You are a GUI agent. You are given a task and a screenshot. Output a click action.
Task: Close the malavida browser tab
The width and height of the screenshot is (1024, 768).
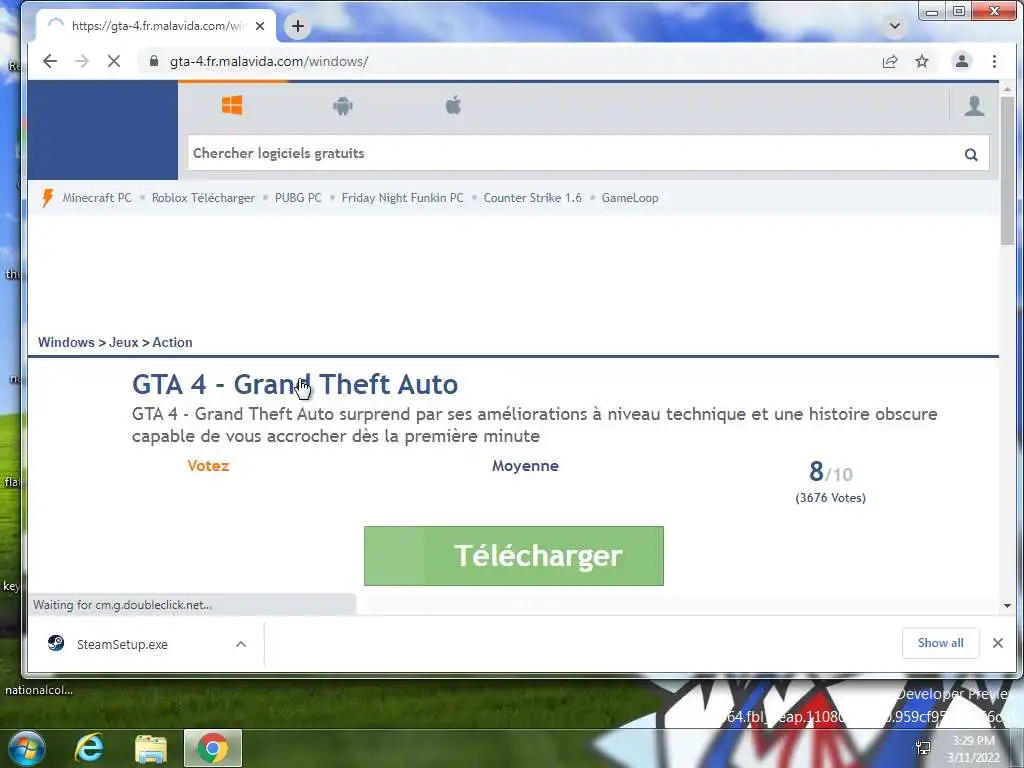click(260, 26)
